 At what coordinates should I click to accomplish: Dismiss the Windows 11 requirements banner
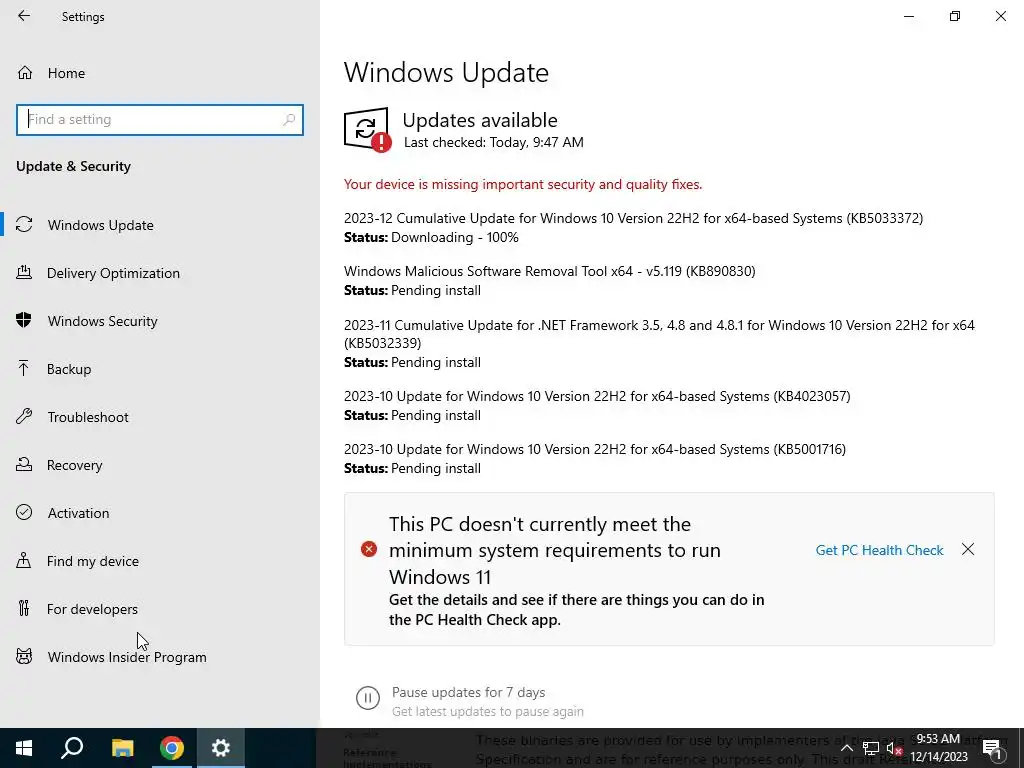tap(968, 549)
